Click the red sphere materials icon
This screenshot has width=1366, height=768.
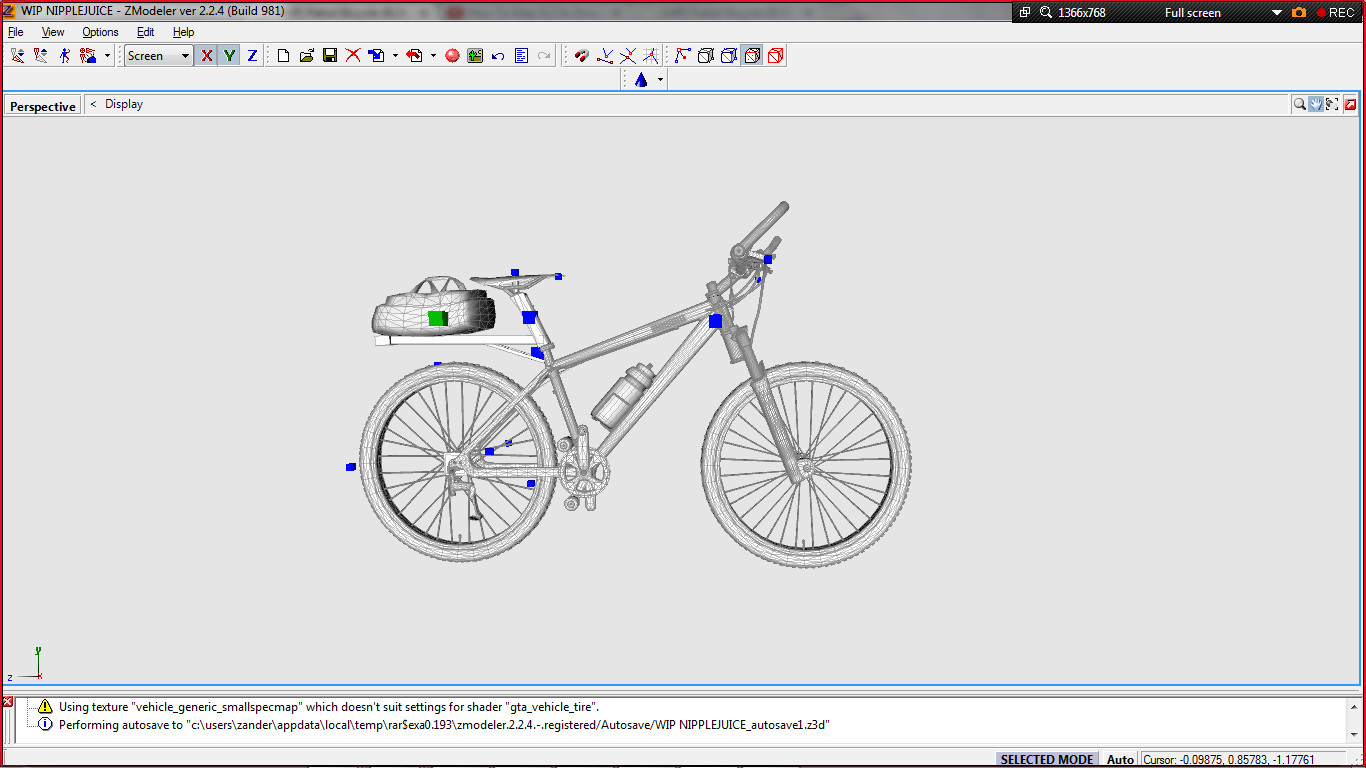coord(452,56)
